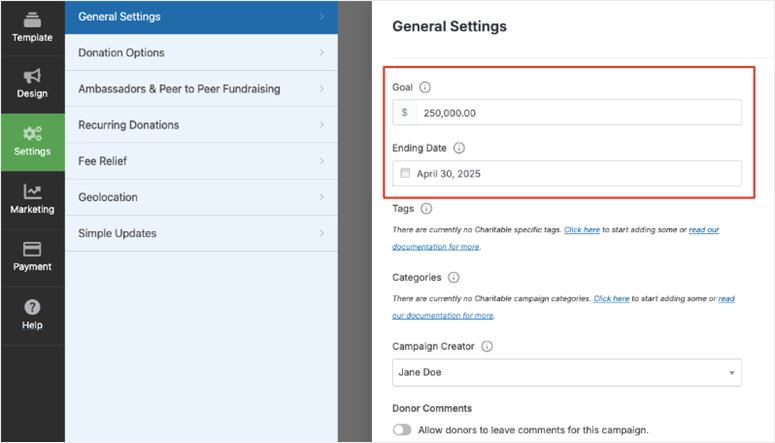Expand Simple Updates chevron arrow
This screenshot has width=775, height=443.
click(322, 233)
